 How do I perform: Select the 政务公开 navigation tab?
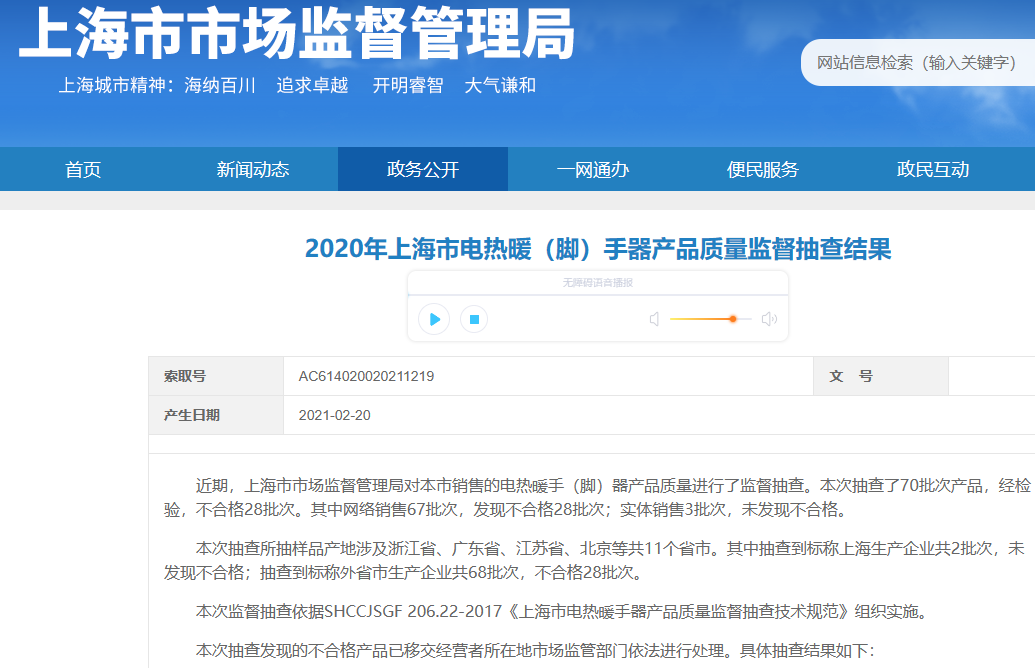click(x=423, y=170)
